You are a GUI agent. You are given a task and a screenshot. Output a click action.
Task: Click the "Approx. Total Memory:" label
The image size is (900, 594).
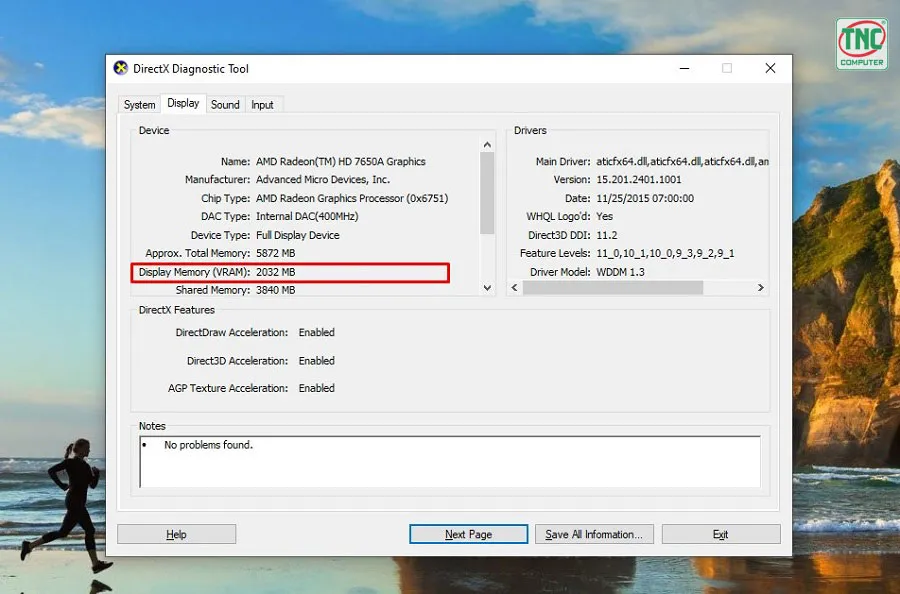197,253
